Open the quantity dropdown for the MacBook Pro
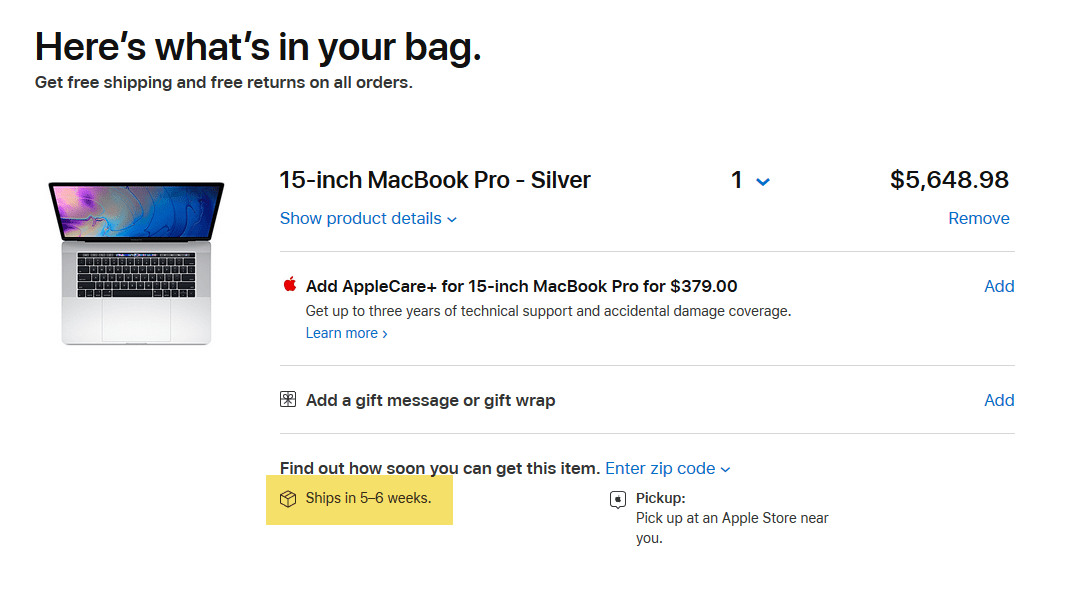Screen dimensions: 1068x598 click(x=750, y=181)
